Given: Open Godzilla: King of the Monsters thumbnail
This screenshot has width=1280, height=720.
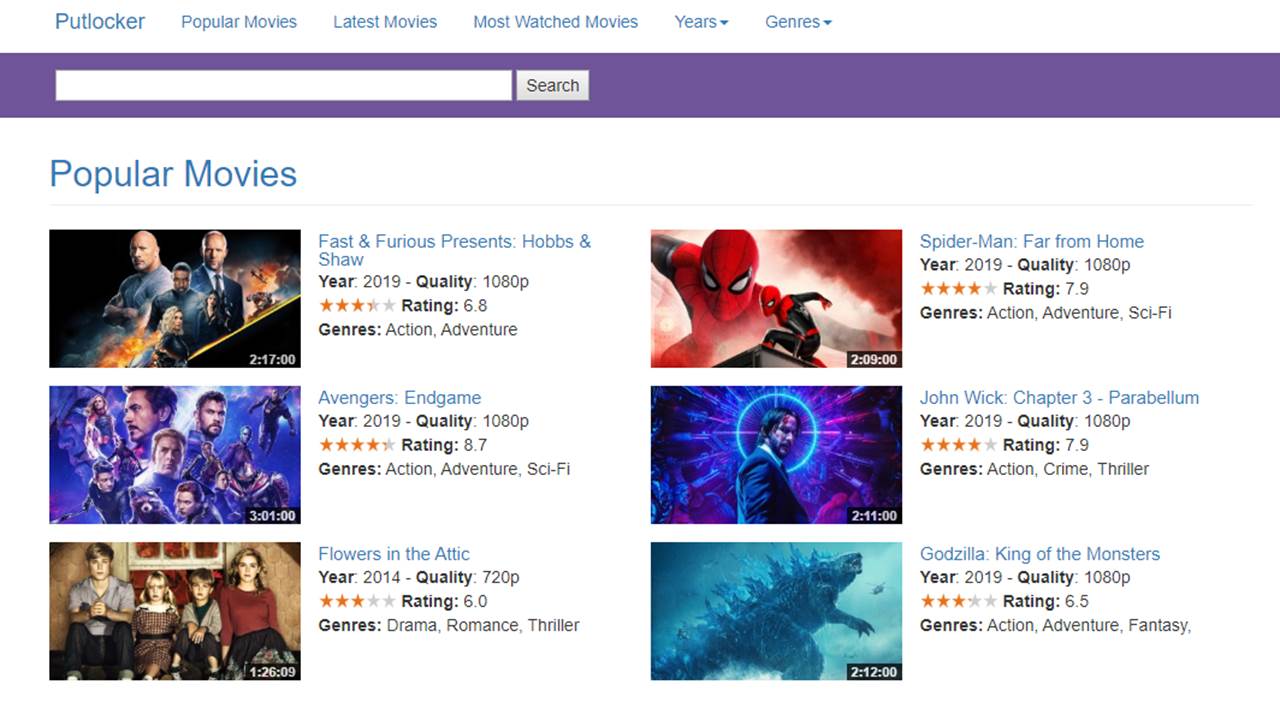Looking at the screenshot, I should click(x=776, y=611).
